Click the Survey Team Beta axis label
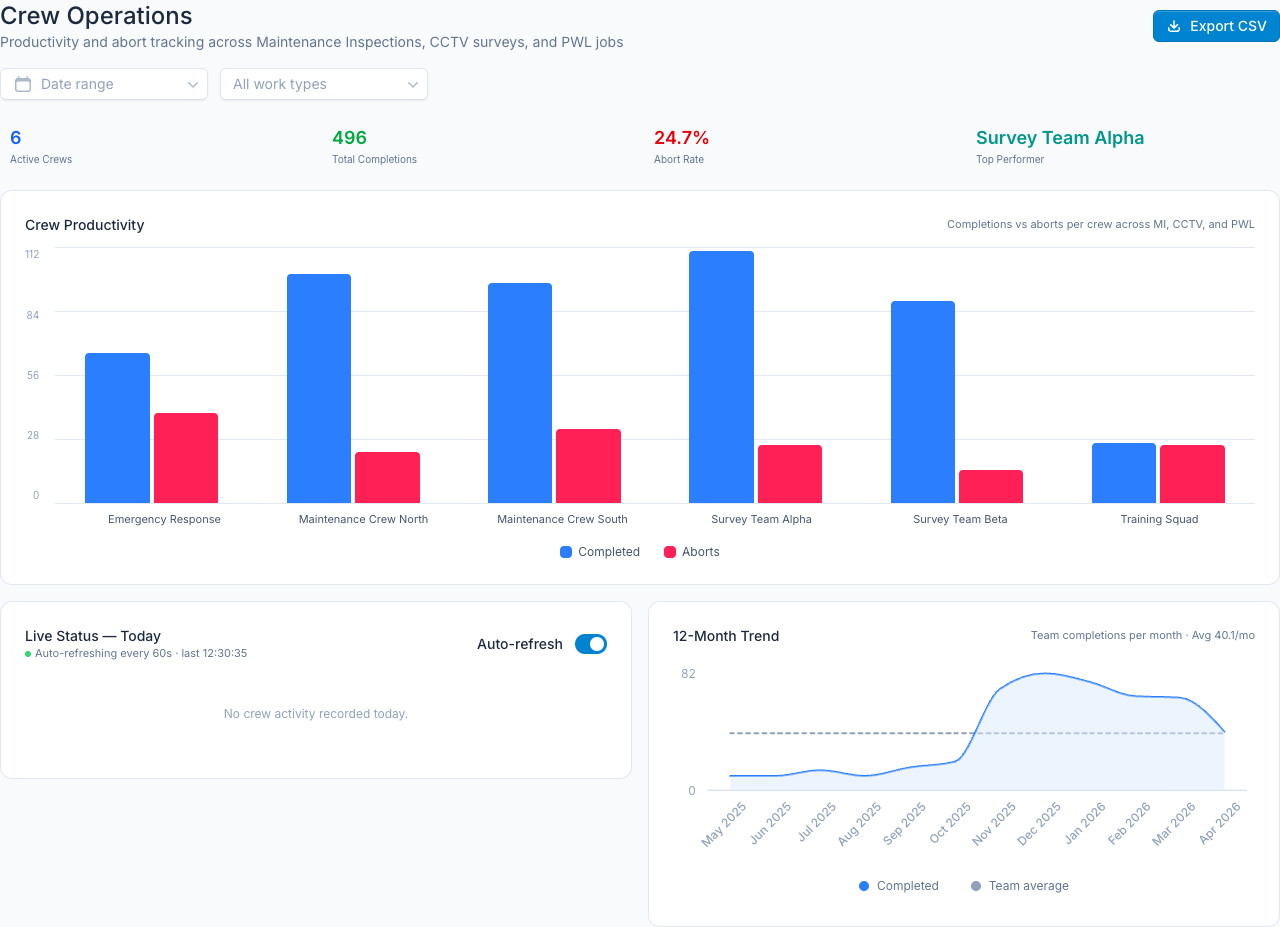The height and width of the screenshot is (927, 1280). click(x=960, y=519)
